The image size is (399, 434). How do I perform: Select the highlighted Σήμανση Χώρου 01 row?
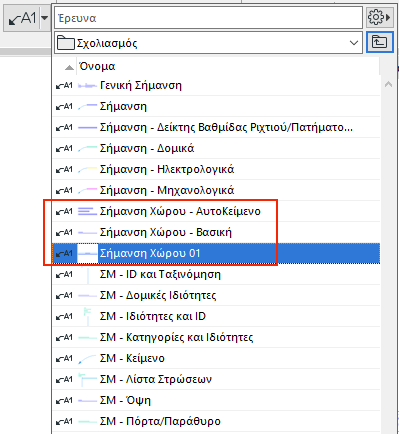216,253
